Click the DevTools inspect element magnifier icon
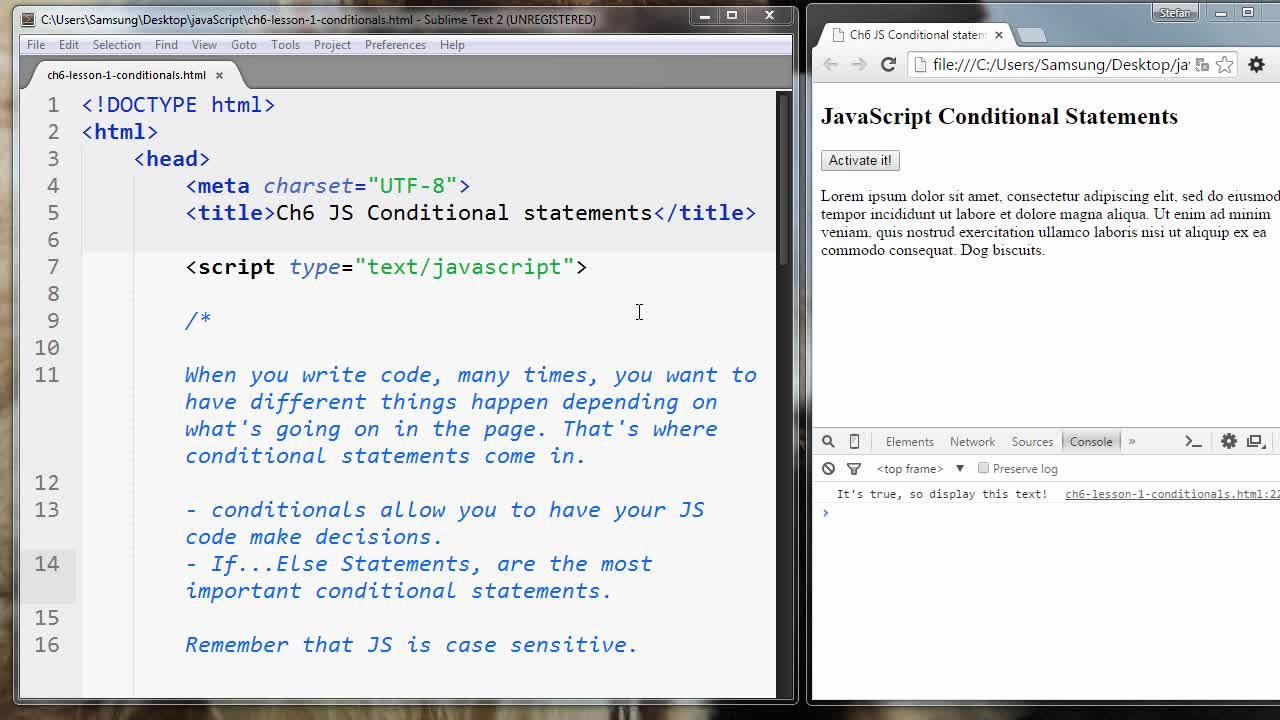The height and width of the screenshot is (720, 1280). click(x=828, y=442)
